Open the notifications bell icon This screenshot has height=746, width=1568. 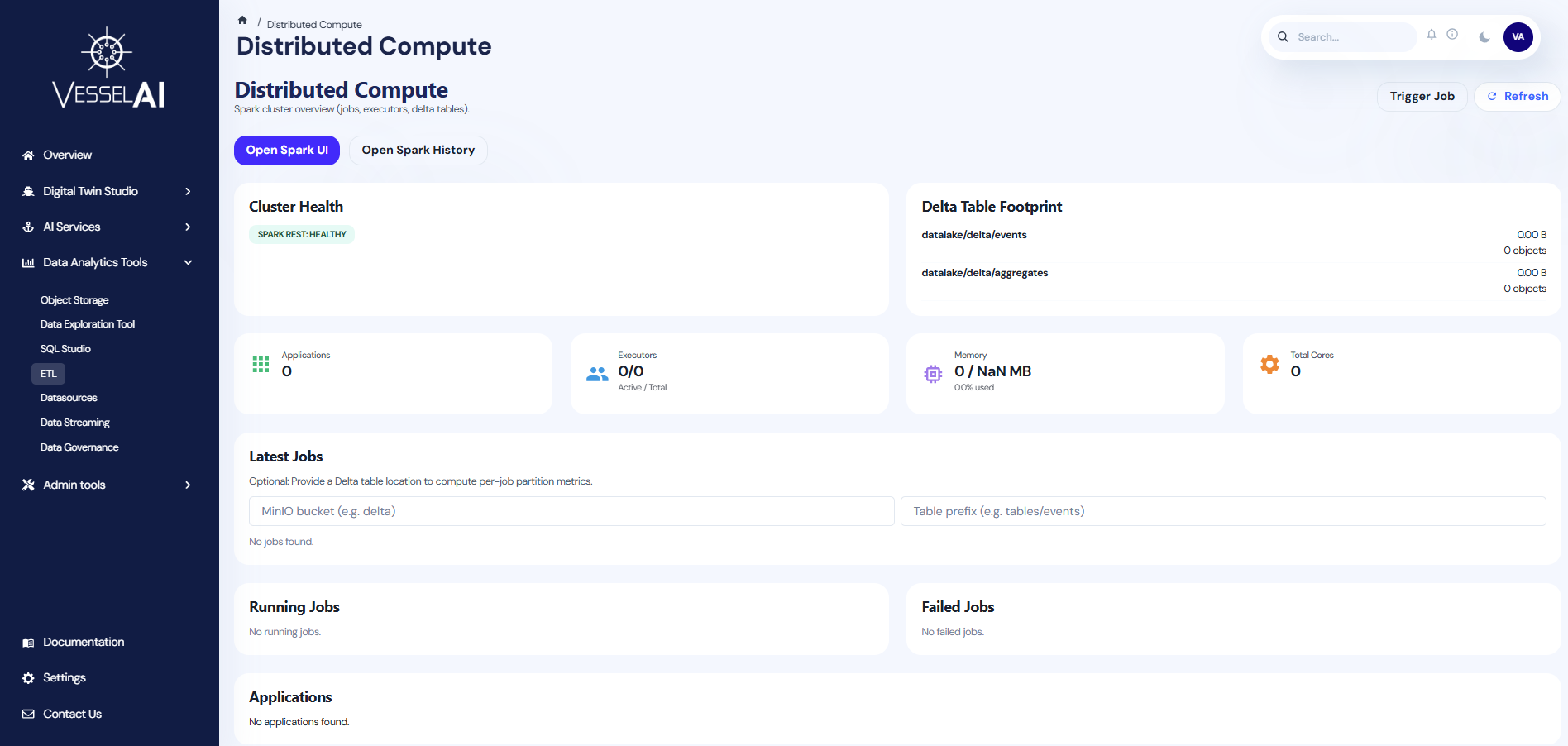click(1431, 35)
